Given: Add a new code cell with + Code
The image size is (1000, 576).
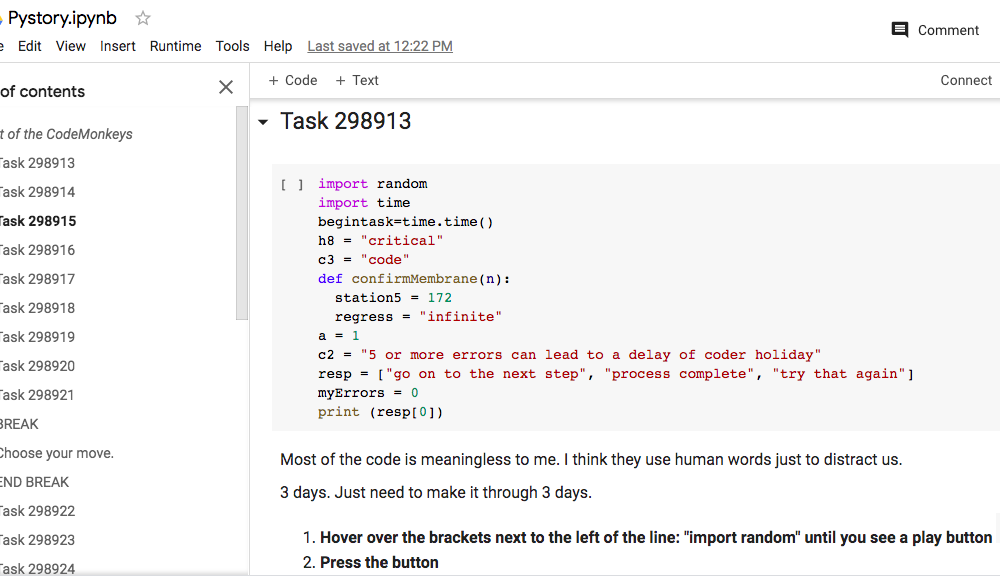Looking at the screenshot, I should pos(293,80).
